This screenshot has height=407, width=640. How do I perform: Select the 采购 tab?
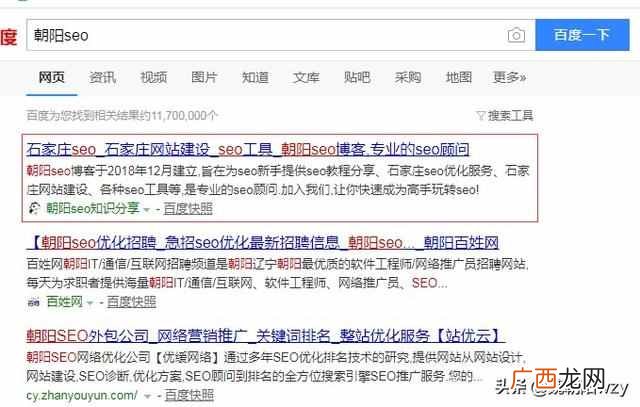408,77
